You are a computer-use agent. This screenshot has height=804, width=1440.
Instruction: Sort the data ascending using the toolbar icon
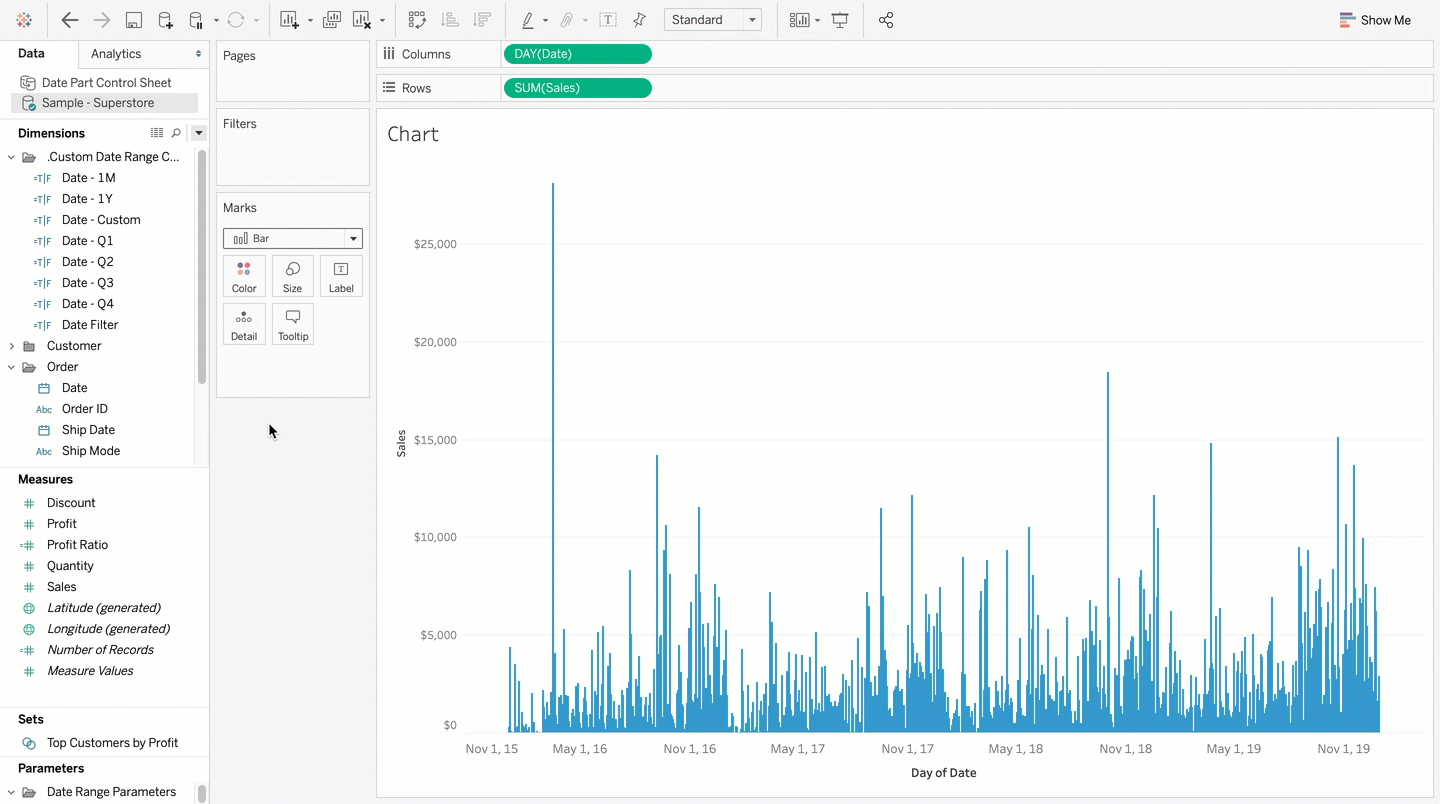click(449, 19)
